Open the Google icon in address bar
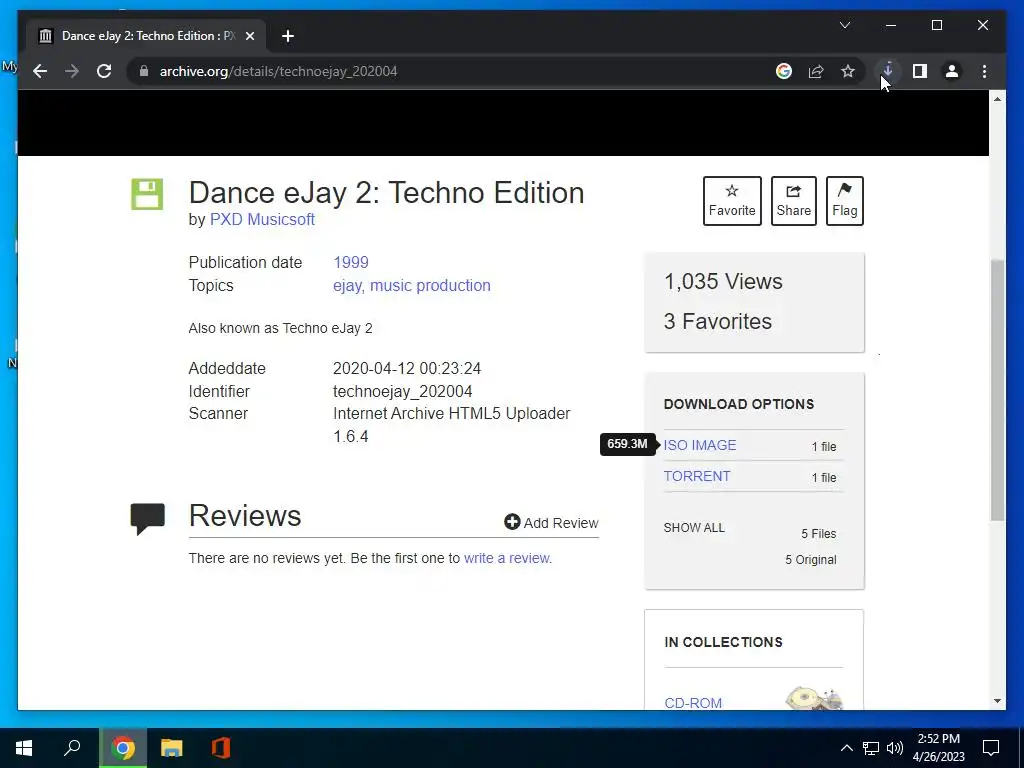 pyautogui.click(x=784, y=71)
